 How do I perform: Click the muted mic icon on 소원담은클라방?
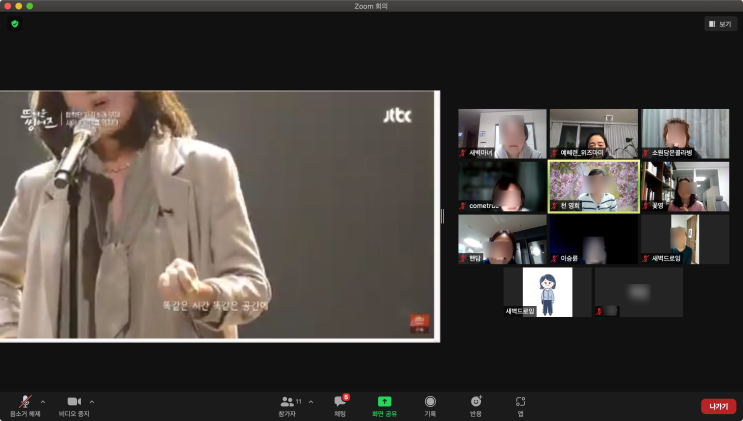(646, 153)
